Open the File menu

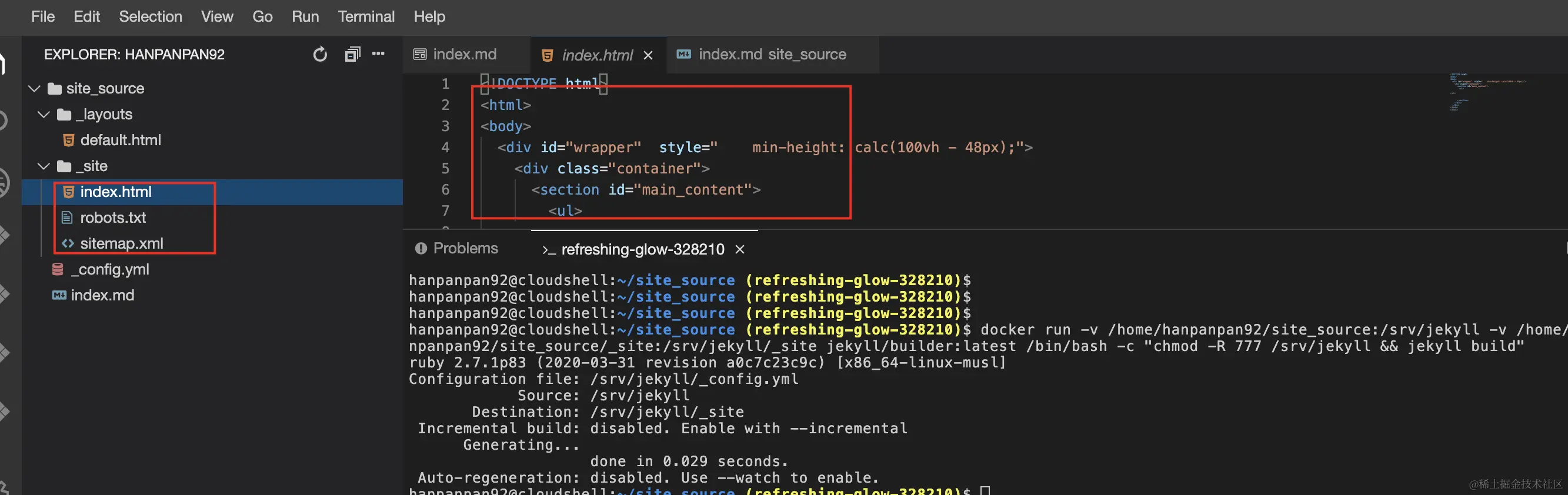click(42, 16)
